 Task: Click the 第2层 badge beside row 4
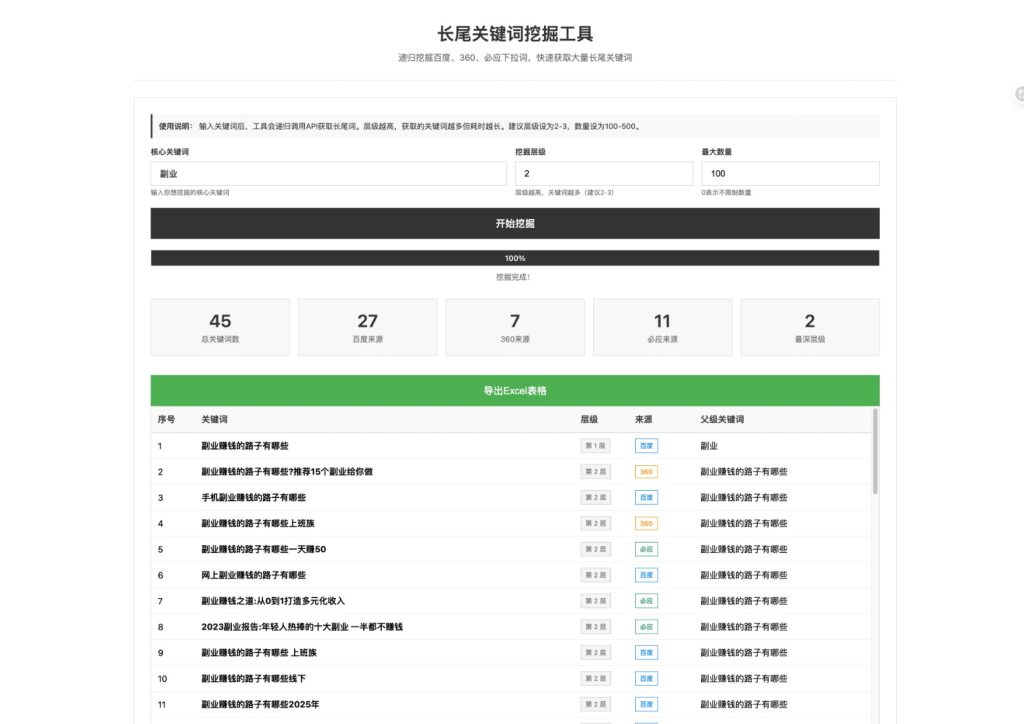click(595, 523)
